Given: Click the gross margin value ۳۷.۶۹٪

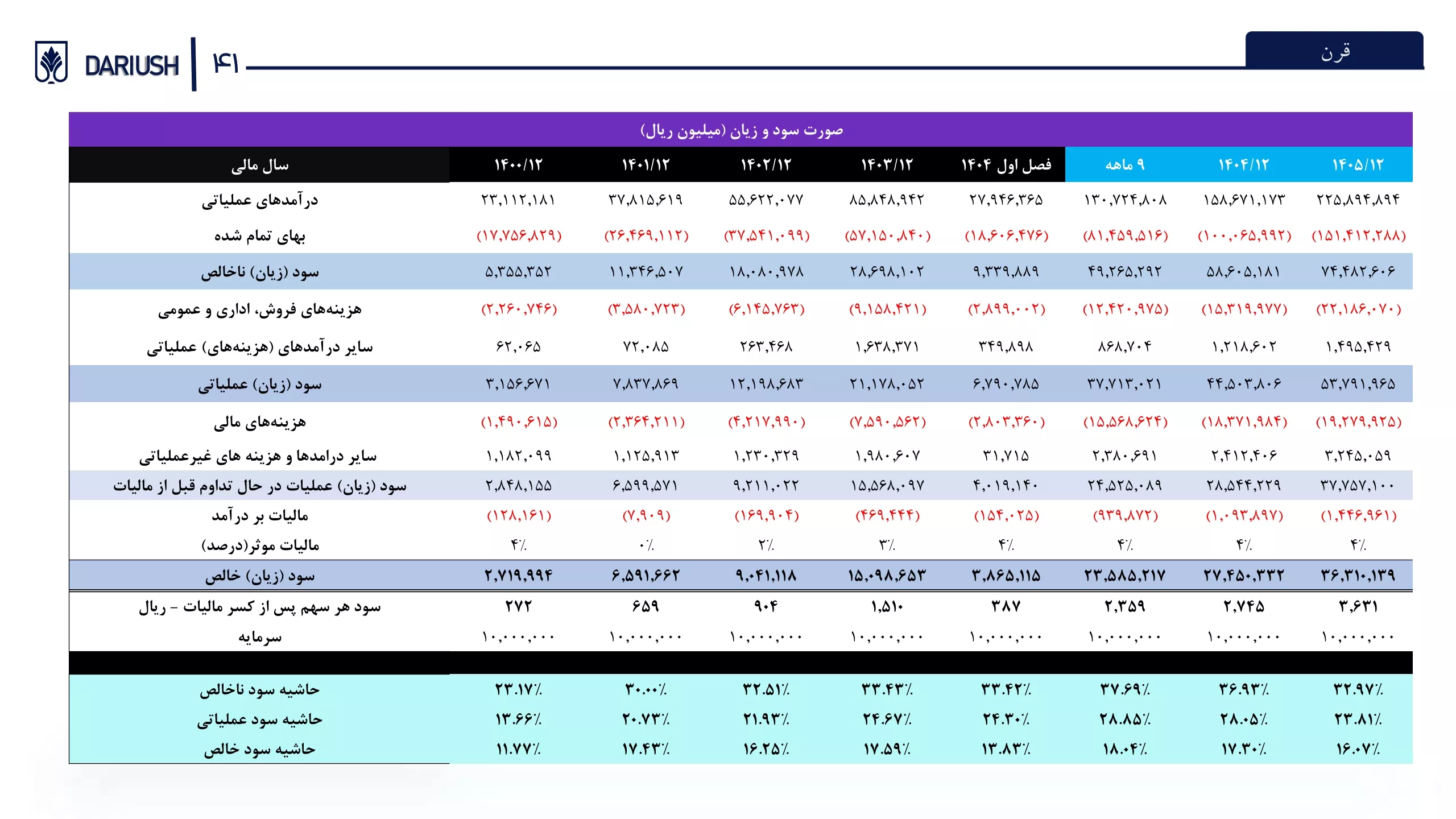Looking at the screenshot, I should pos(1124,689).
